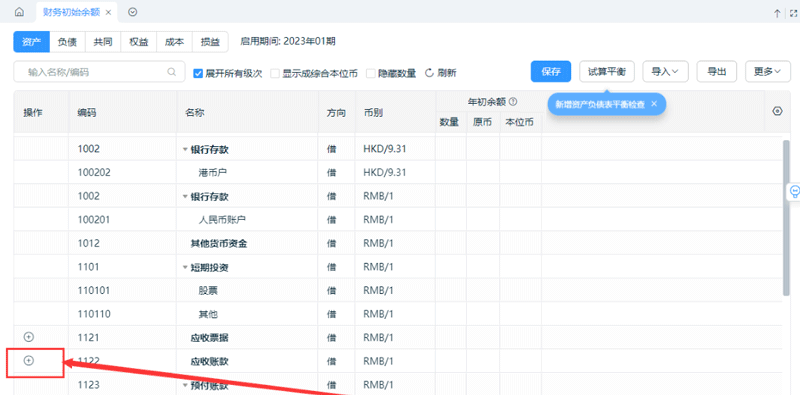Select the 人民币账户 row name
Viewport: 800px width, 395px height.
point(222,220)
